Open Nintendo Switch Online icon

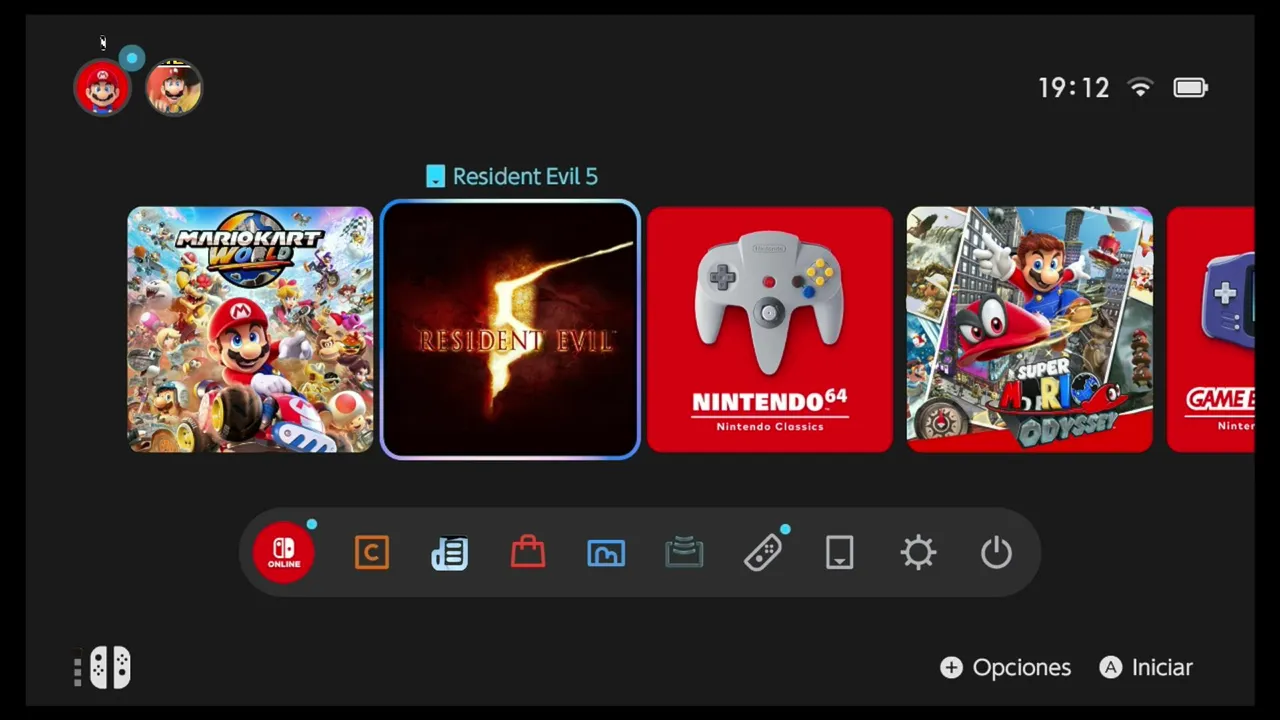coord(284,552)
